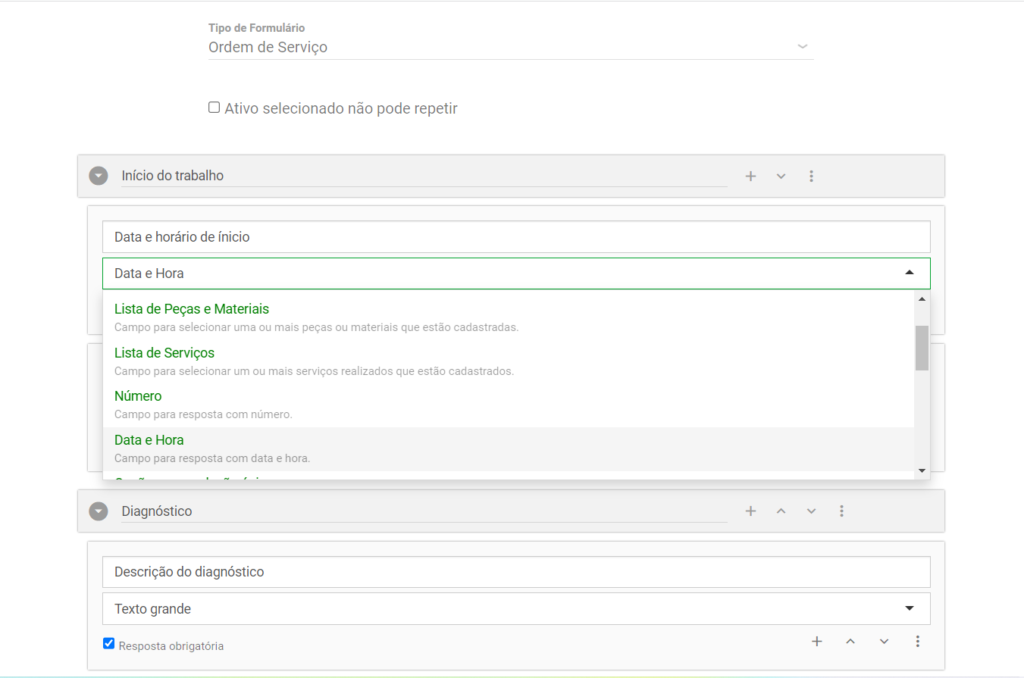
Task: Uncheck the Resposta obrigatória checkbox
Action: tap(108, 643)
